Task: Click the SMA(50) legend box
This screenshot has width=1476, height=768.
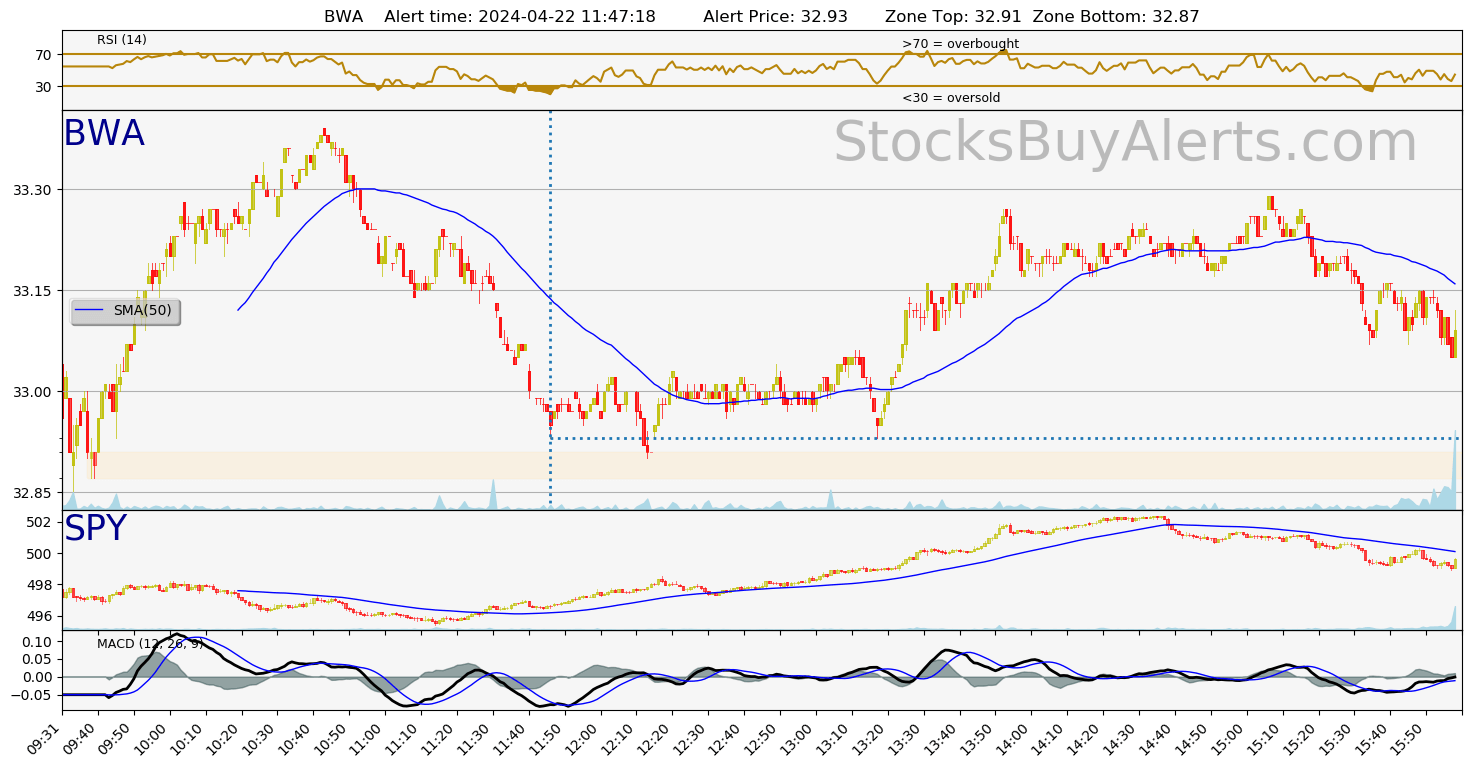Action: (125, 311)
